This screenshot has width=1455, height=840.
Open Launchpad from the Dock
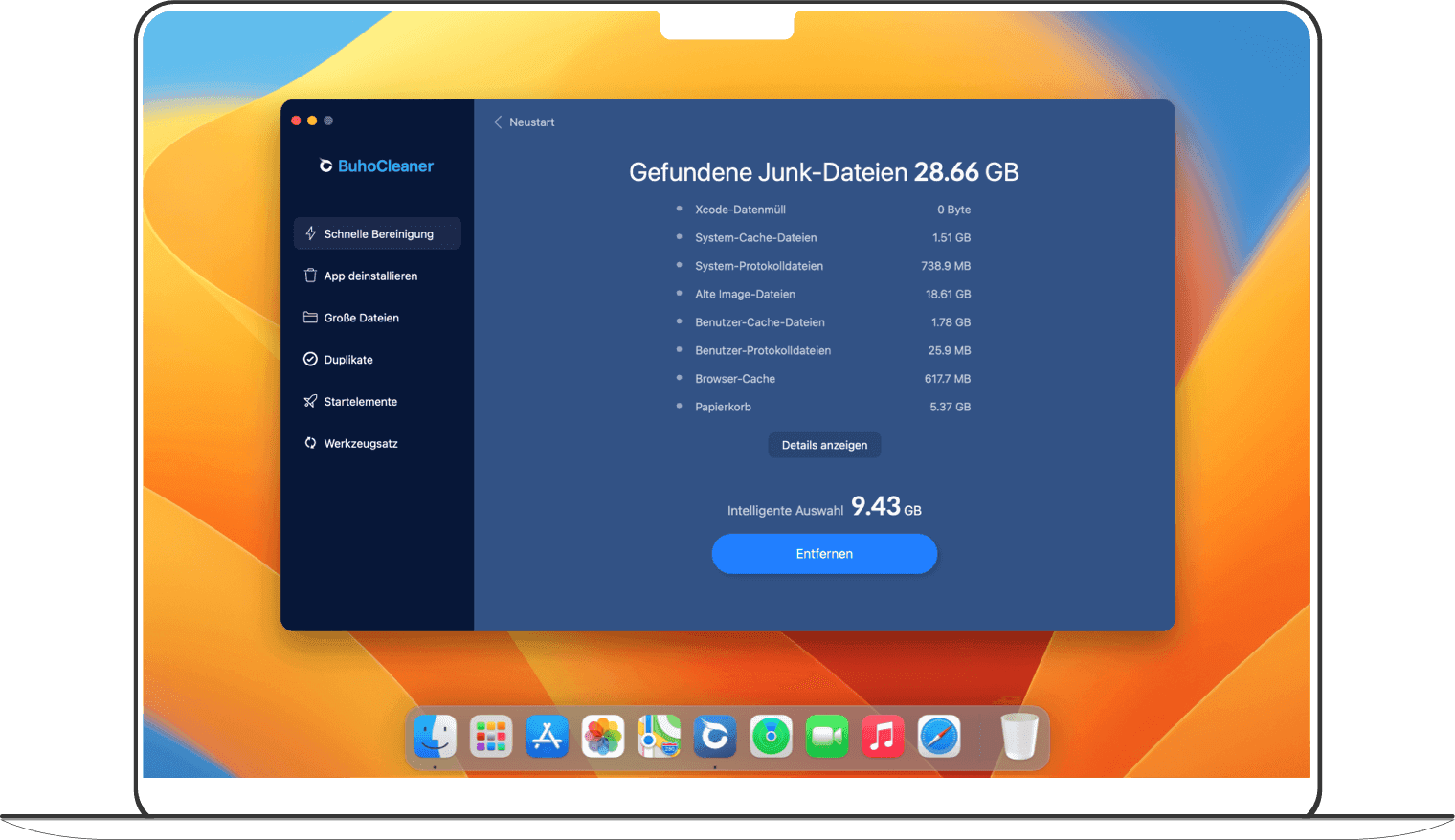(491, 737)
